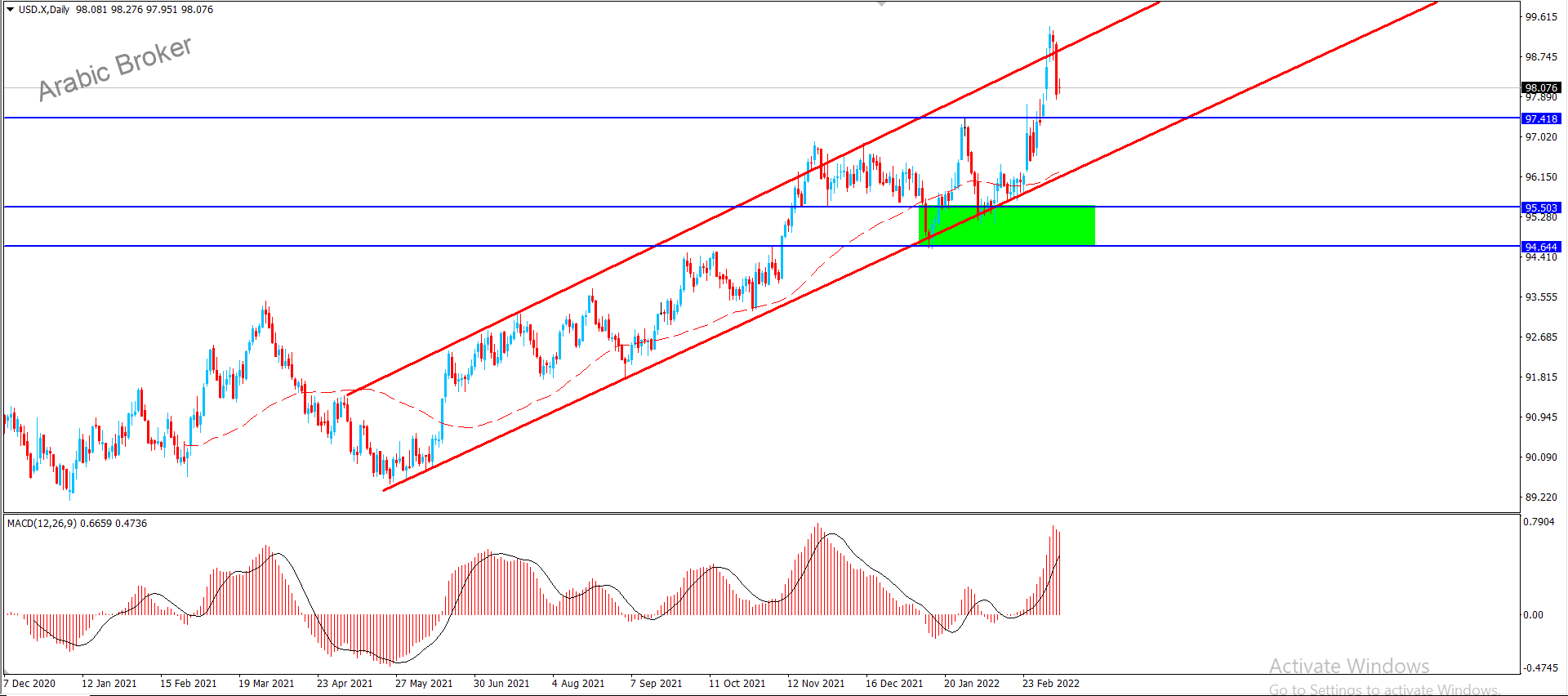Screen dimensions: 1568x696
Task: Select the green rectangle support zone
Action: point(1007,225)
